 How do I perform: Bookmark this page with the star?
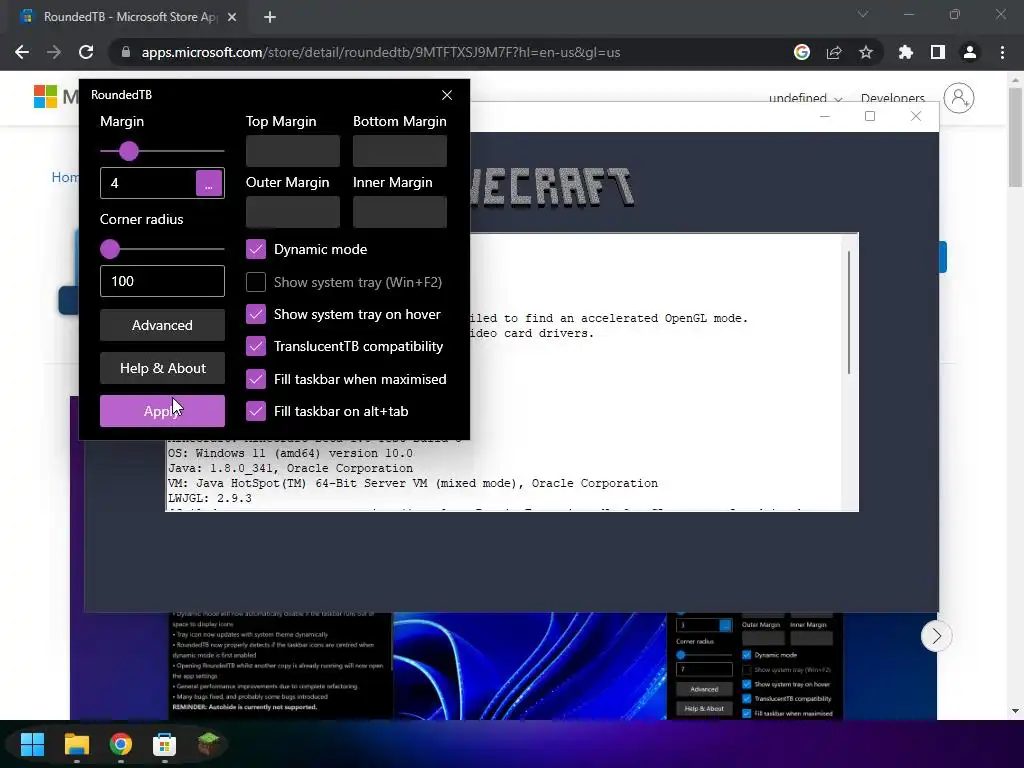(866, 52)
